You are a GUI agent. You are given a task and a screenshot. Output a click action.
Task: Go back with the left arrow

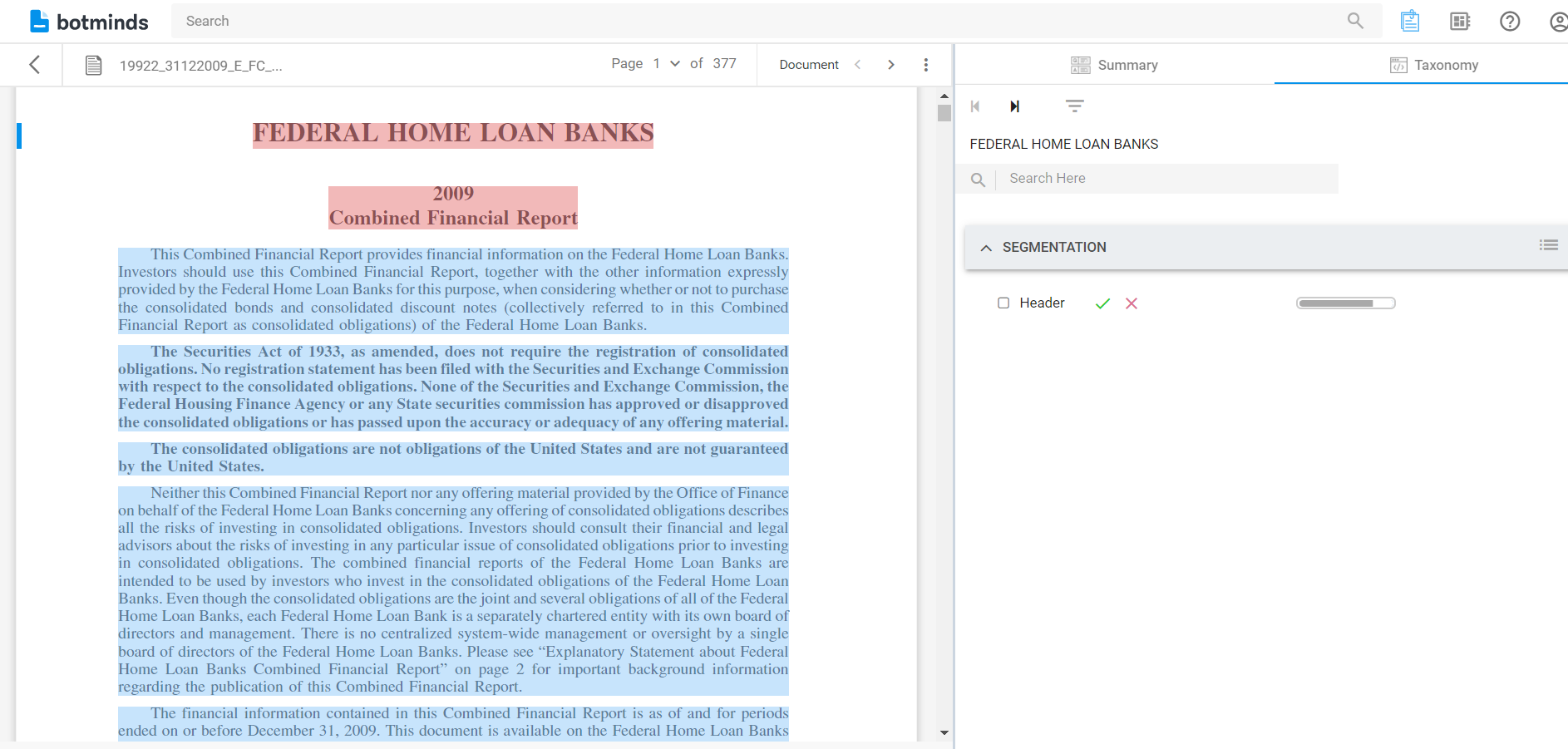click(34, 65)
